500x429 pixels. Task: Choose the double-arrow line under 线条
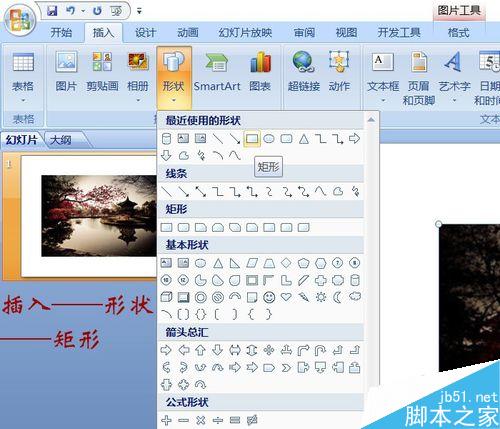(201, 192)
